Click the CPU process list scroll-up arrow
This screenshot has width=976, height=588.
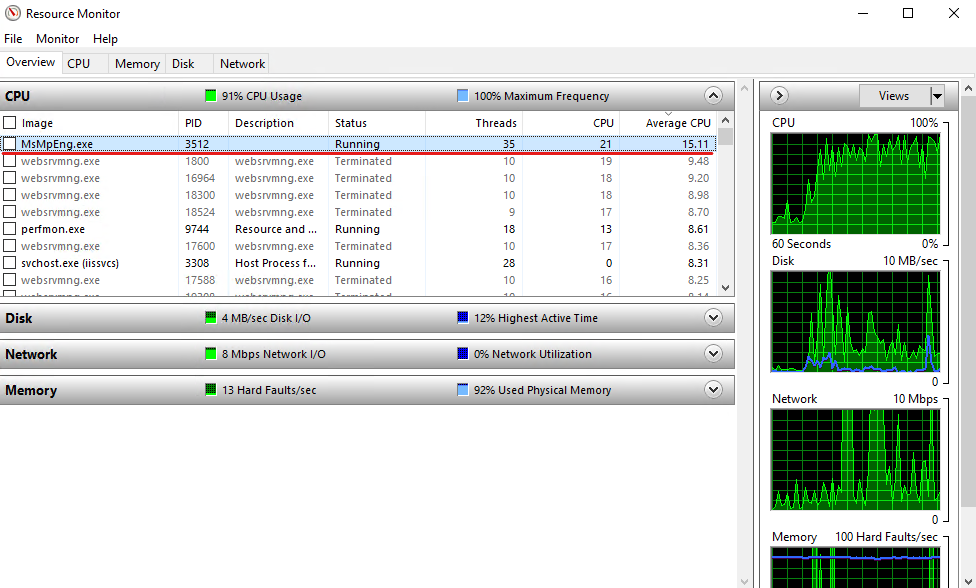pos(725,120)
